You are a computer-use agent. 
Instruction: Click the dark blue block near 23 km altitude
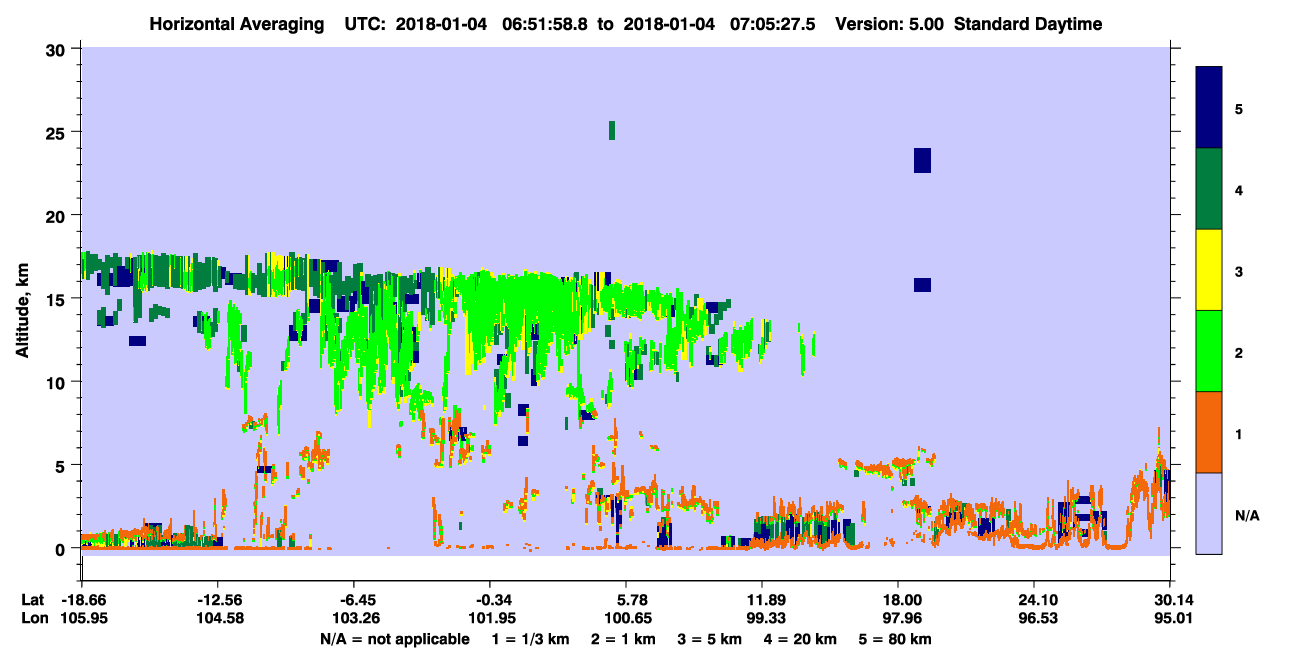[x=922, y=160]
